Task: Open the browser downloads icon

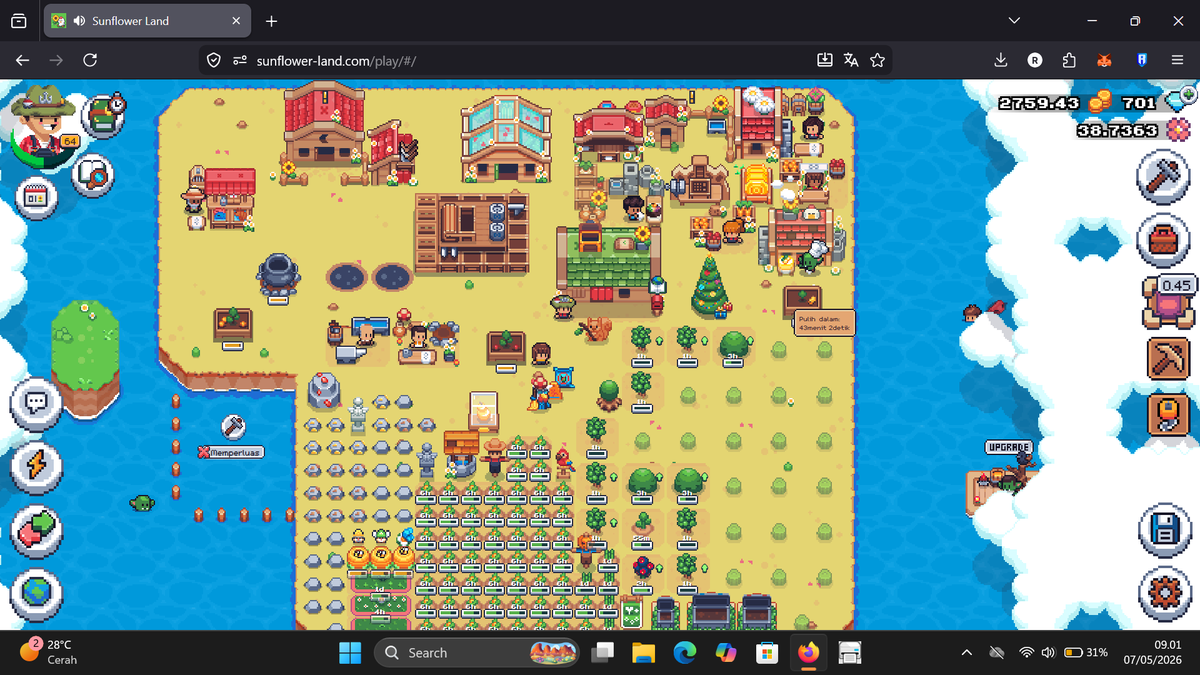Action: coord(1001,61)
